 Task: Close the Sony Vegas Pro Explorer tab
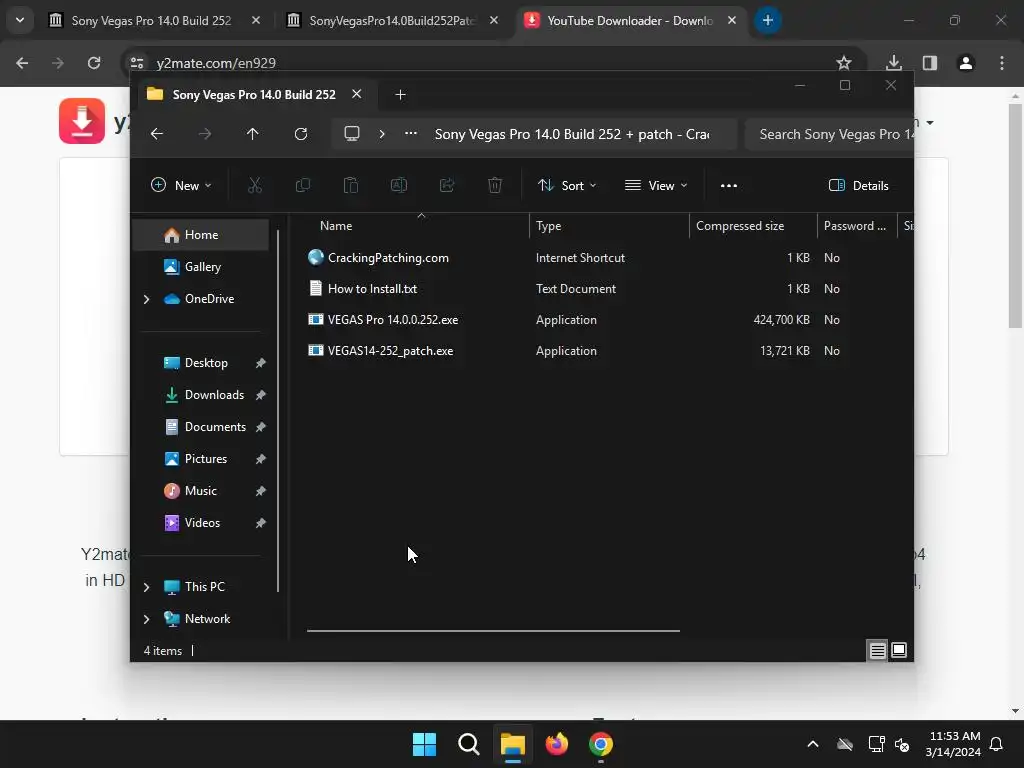tap(357, 94)
